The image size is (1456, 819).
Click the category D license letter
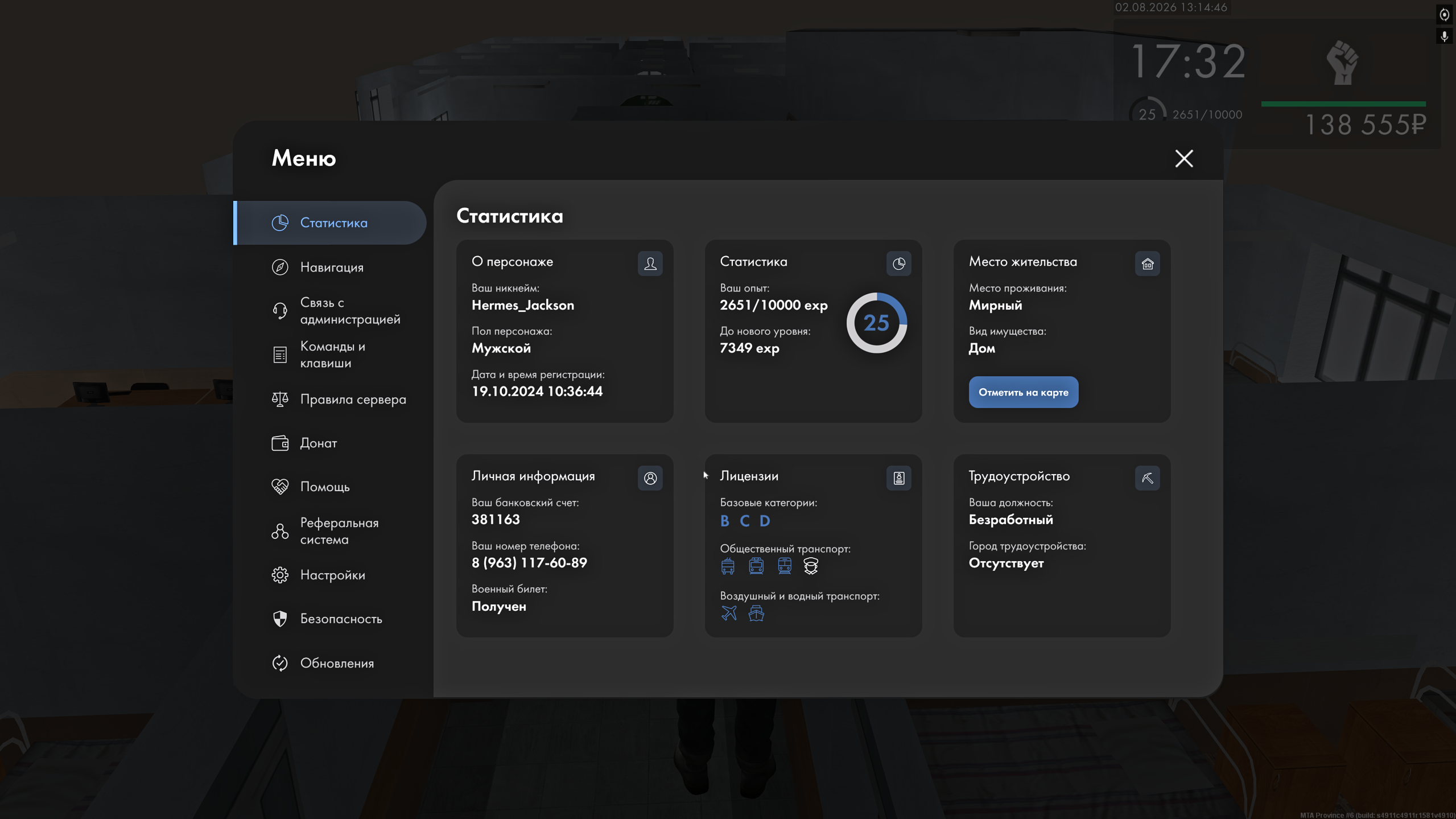(765, 521)
